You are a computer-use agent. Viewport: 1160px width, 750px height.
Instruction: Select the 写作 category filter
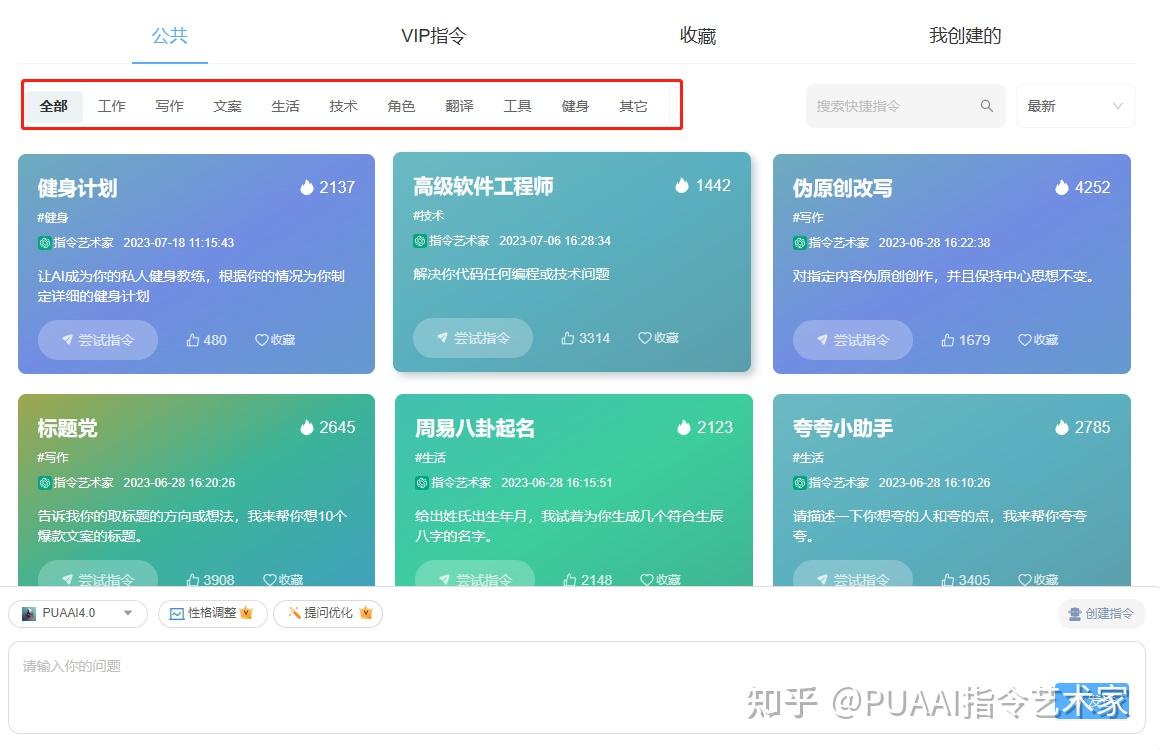click(x=169, y=106)
